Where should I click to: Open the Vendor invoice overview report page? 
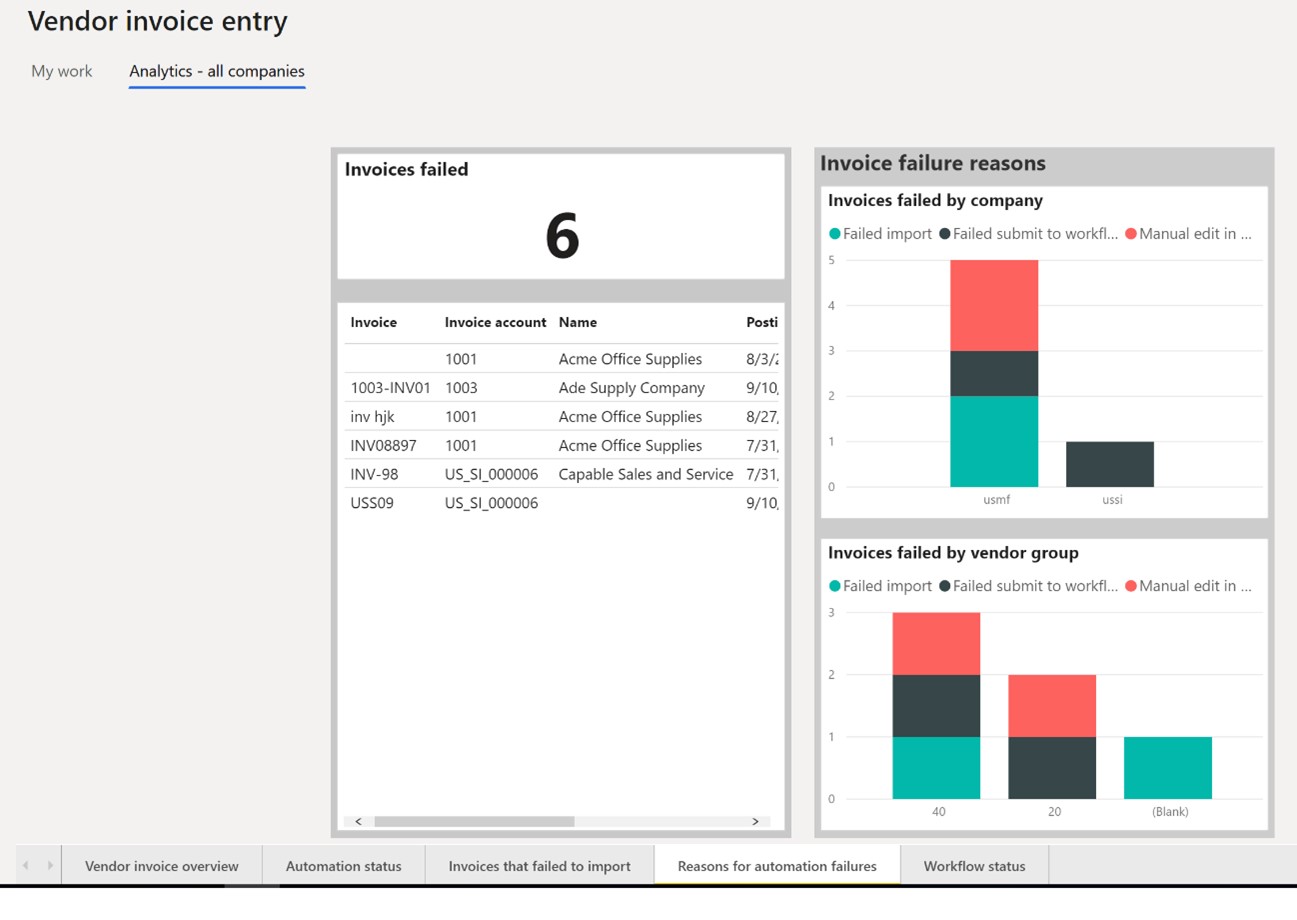[161, 865]
